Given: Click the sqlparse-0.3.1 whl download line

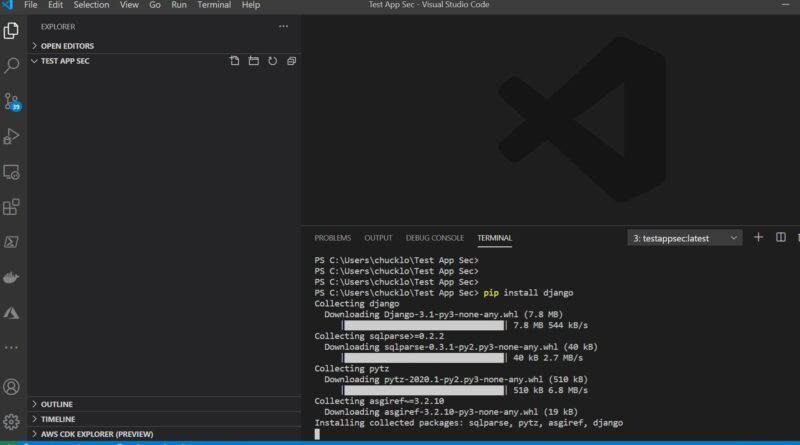Looking at the screenshot, I should (461, 347).
